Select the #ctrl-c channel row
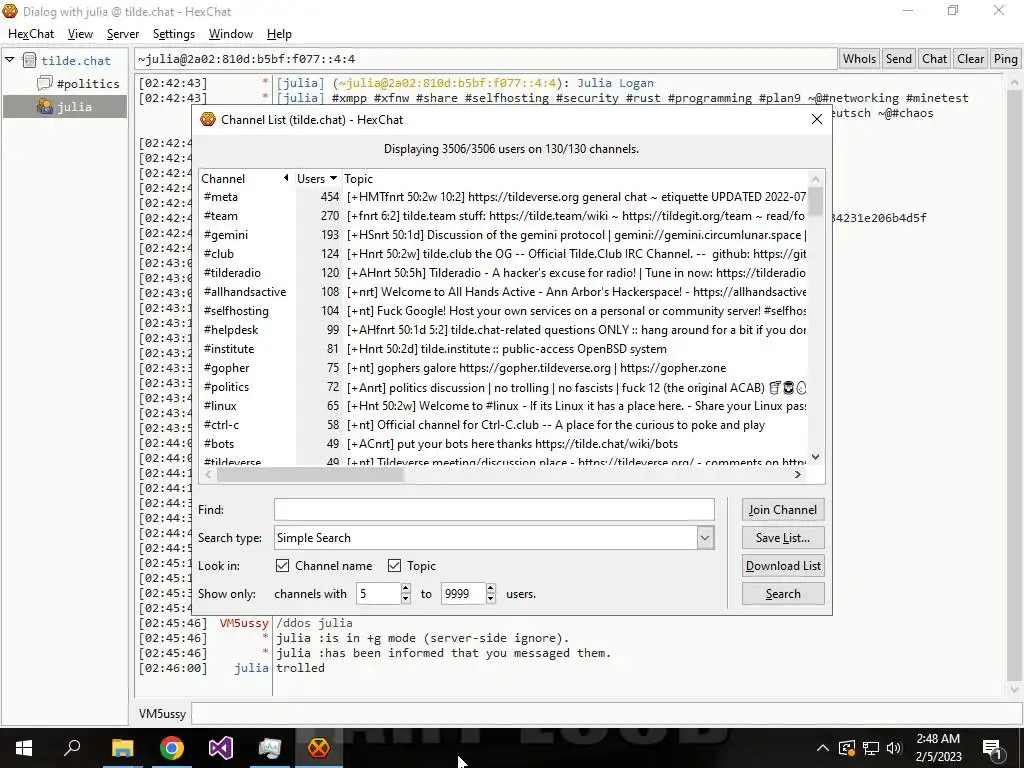The width and height of the screenshot is (1024, 768). tap(504, 424)
